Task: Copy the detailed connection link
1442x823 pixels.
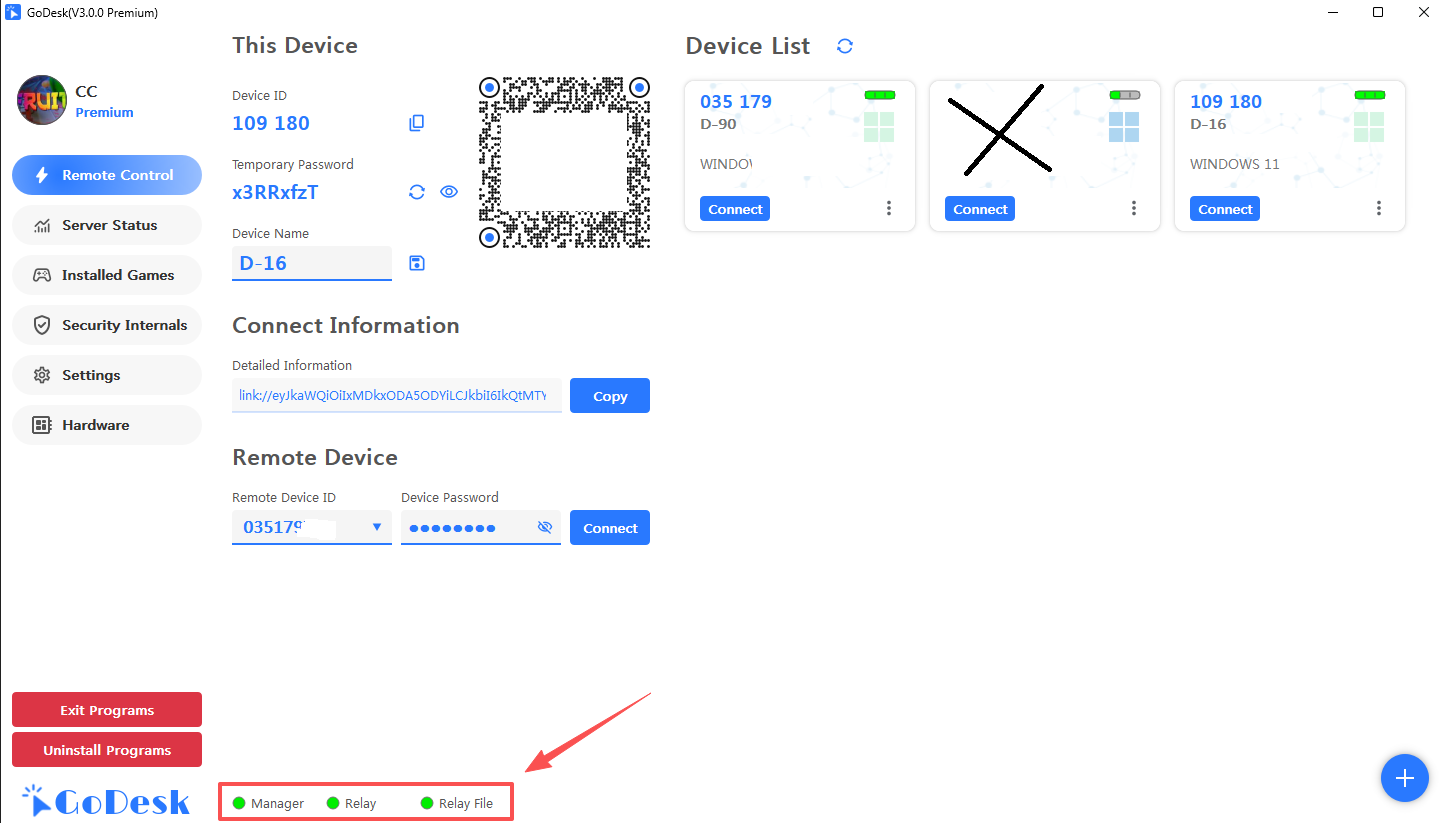Action: pyautogui.click(x=609, y=396)
